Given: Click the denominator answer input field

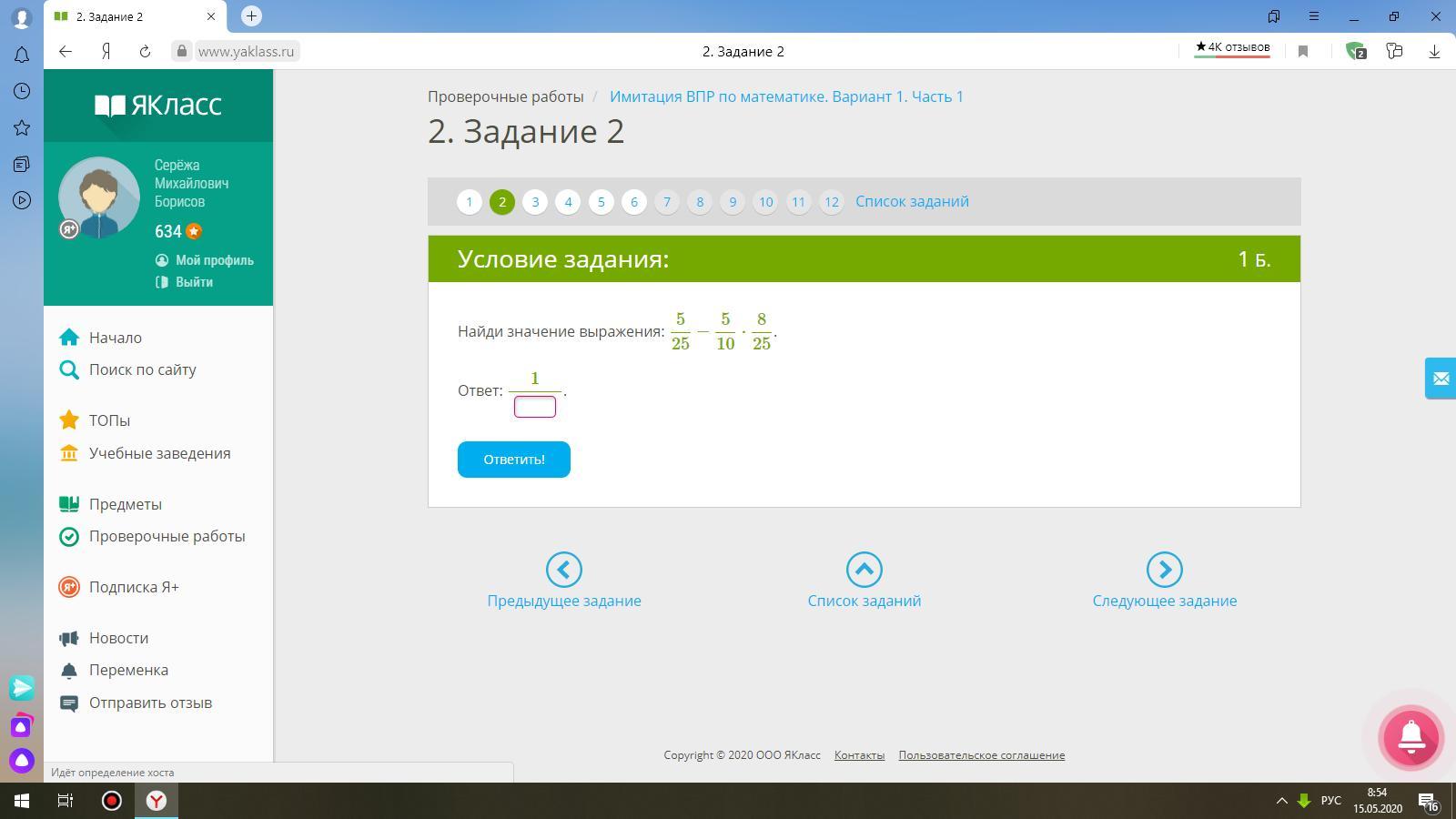Looking at the screenshot, I should point(535,407).
